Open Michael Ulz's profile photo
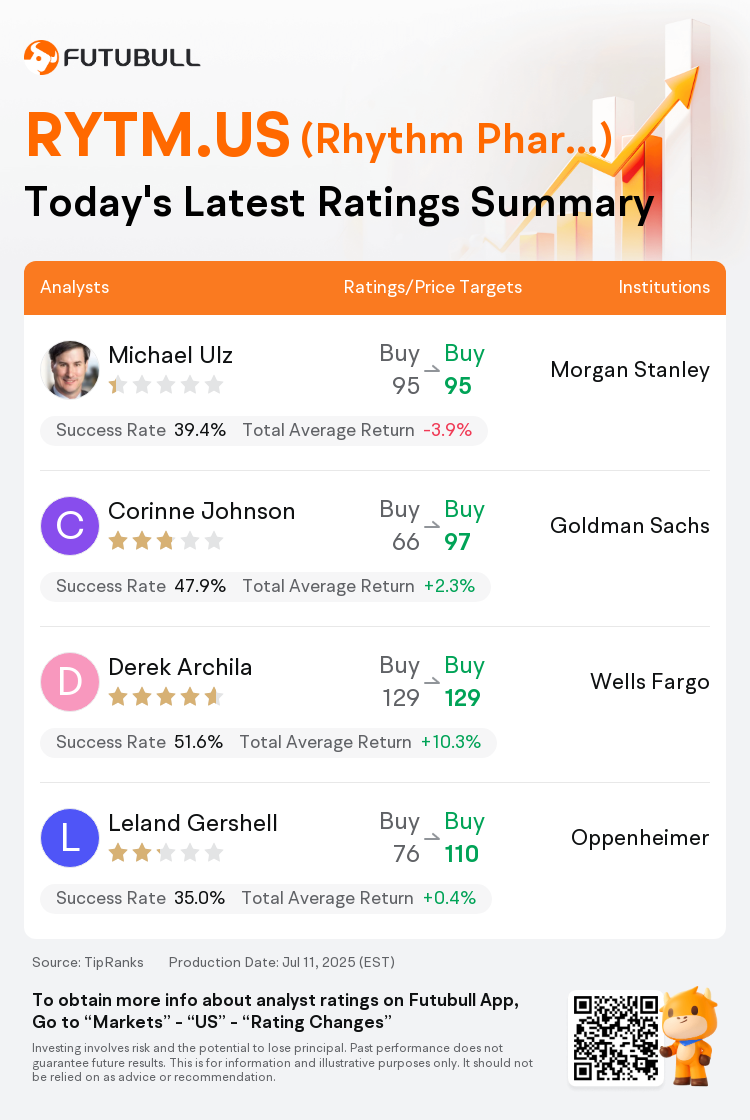750x1120 pixels. click(70, 370)
